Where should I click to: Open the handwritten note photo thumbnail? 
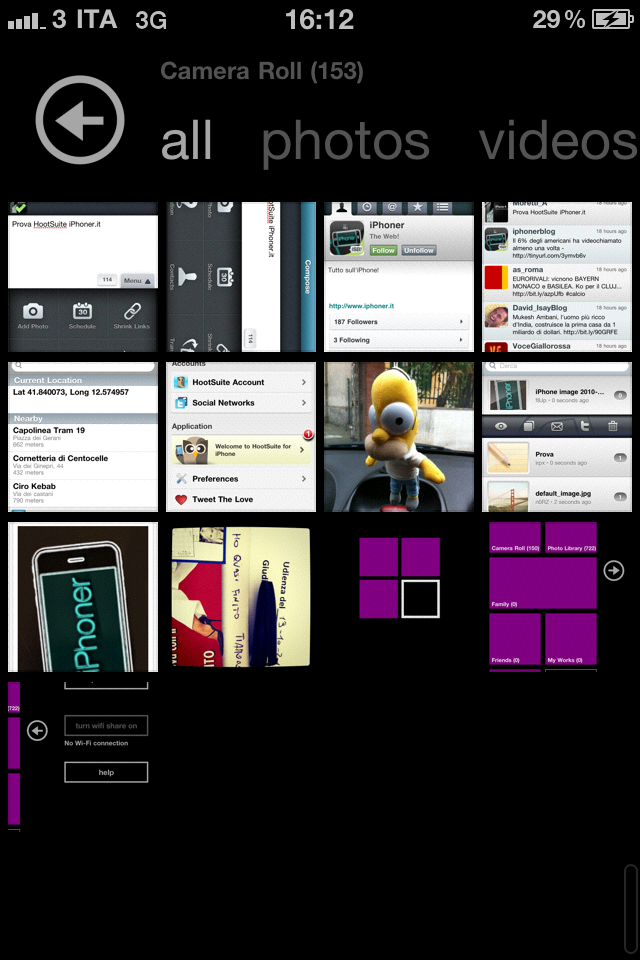241,597
